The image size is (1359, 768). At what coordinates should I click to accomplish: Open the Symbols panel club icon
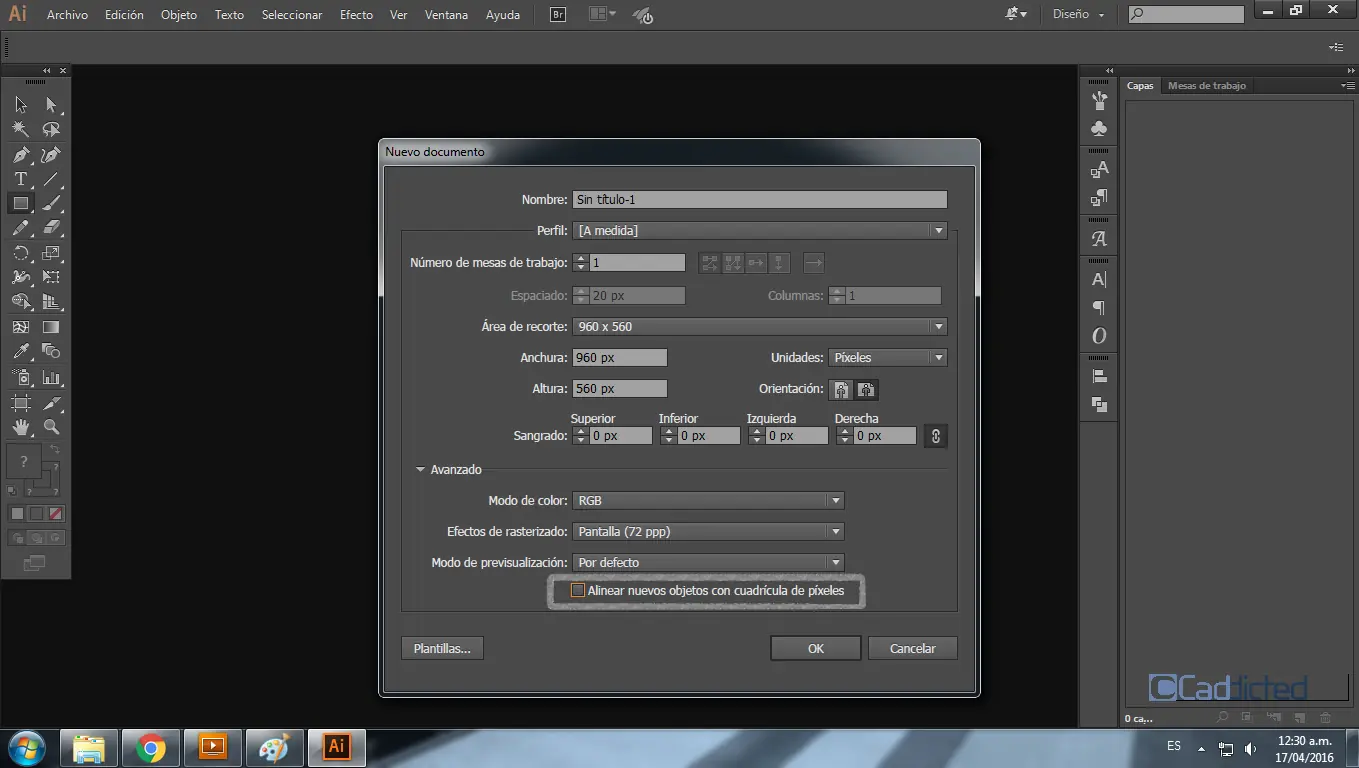tap(1099, 129)
